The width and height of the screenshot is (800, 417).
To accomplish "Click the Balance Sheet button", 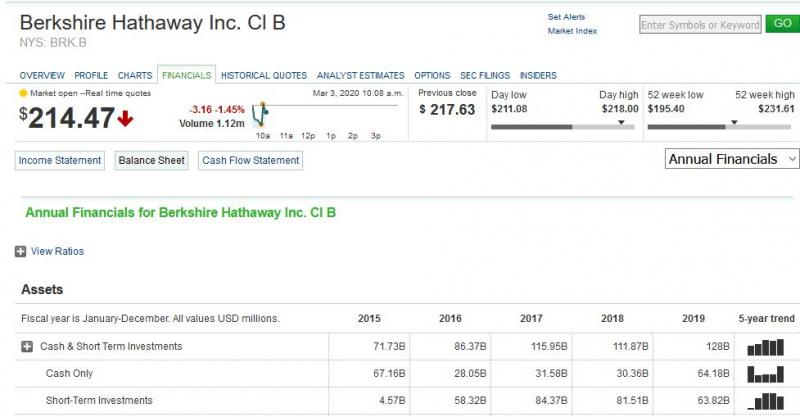I will pos(152,160).
